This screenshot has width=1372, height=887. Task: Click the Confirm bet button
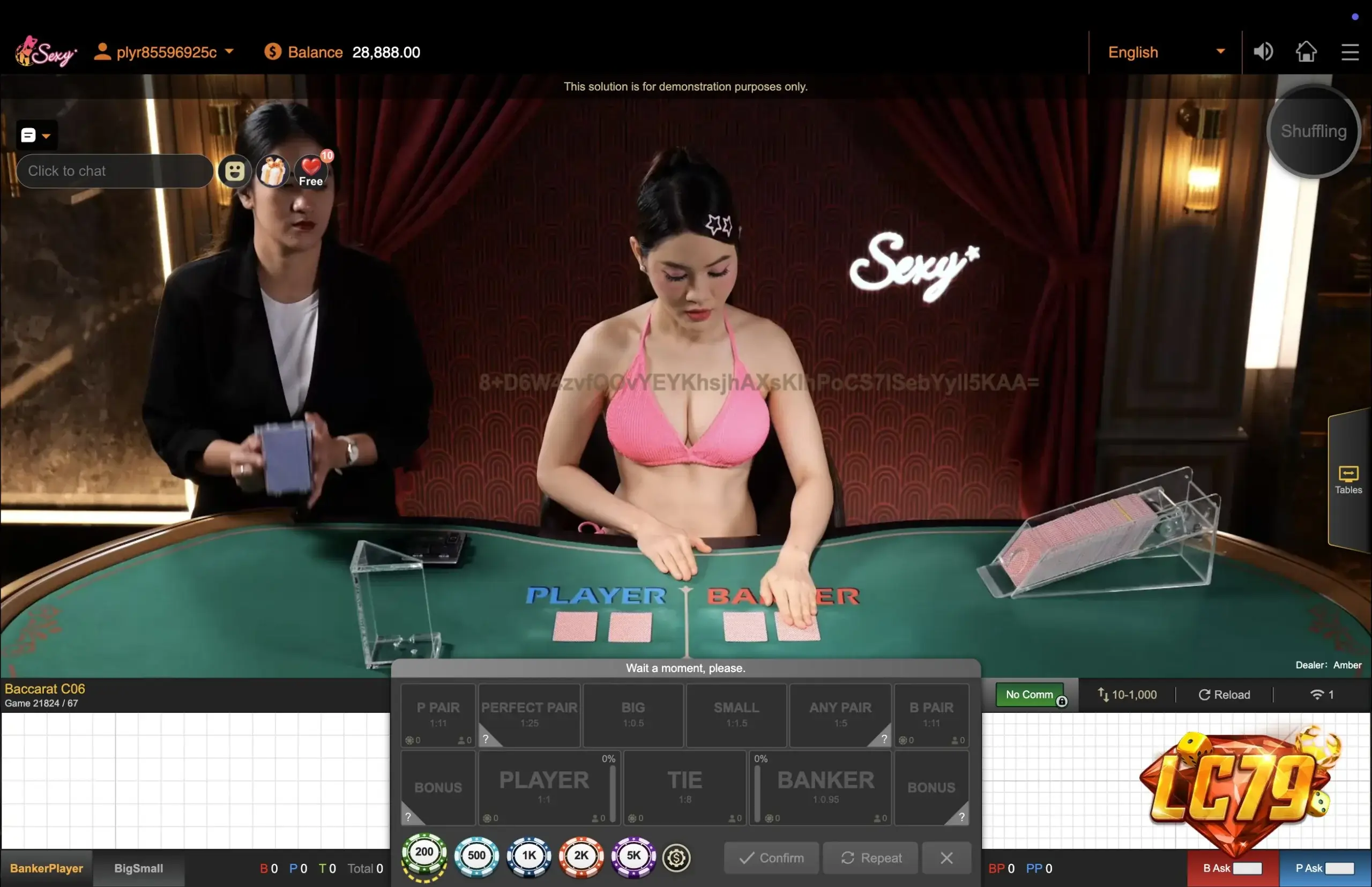click(771, 858)
